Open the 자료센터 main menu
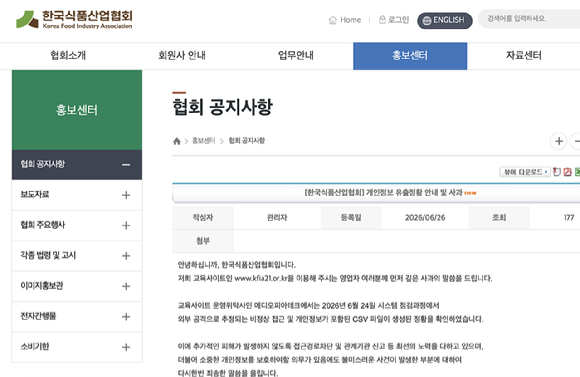The image size is (580, 377). pos(524,55)
